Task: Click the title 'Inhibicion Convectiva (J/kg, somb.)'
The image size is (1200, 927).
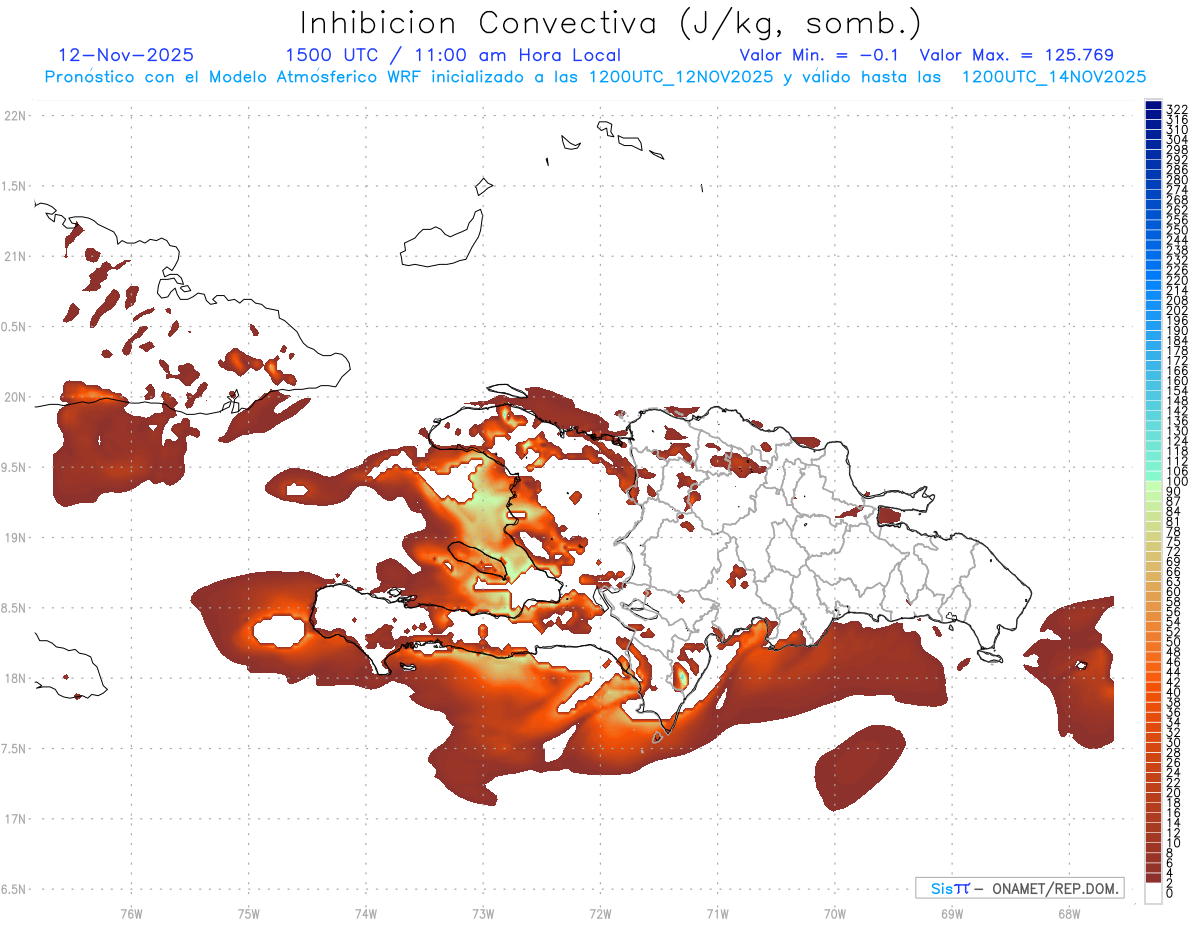Action: [x=610, y=23]
